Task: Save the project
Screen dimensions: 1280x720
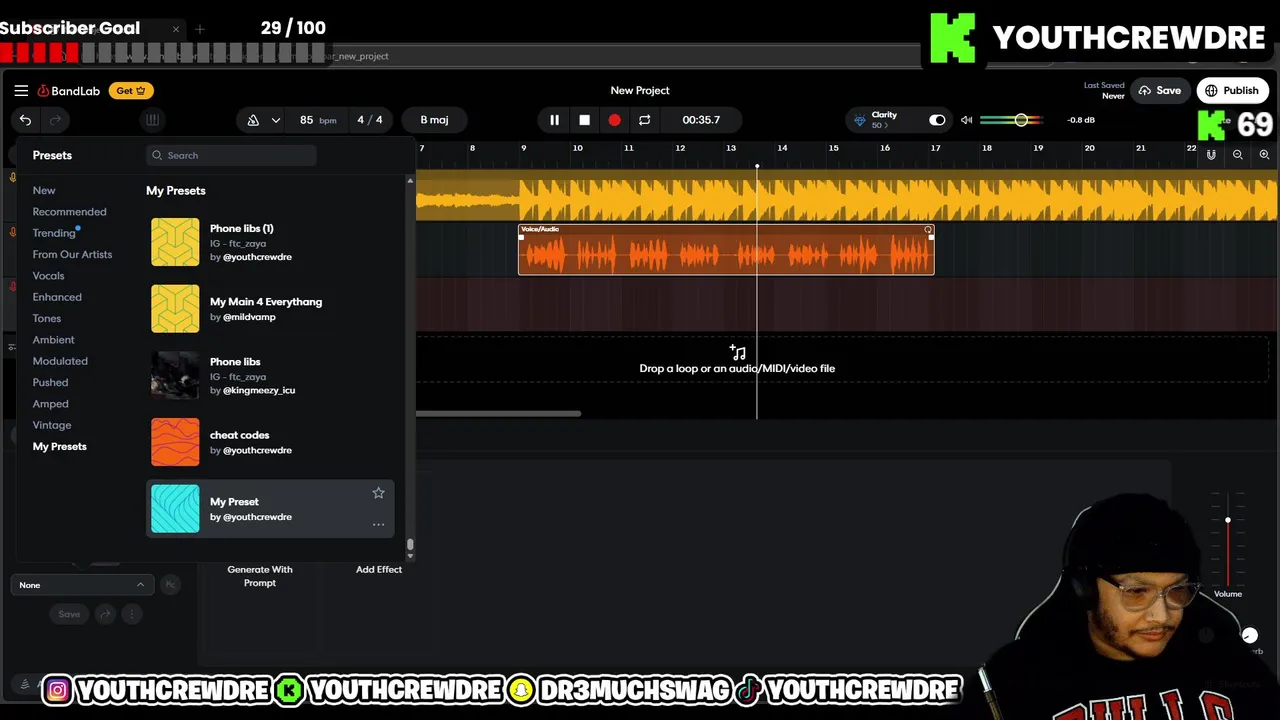Action: pyautogui.click(x=1159, y=90)
